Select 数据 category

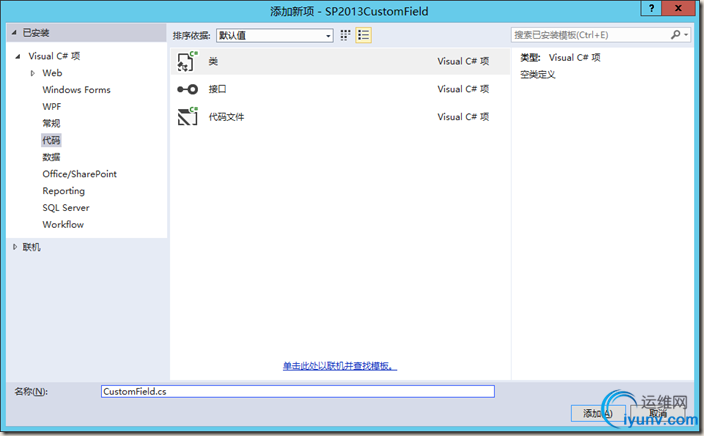tap(51, 157)
